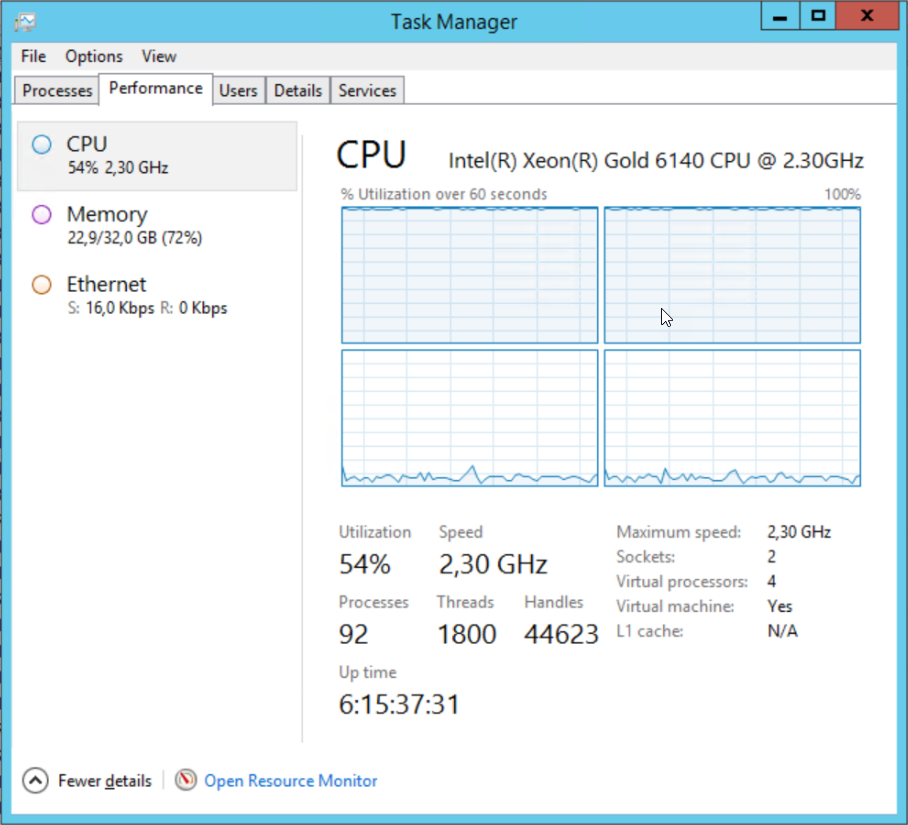Click the Fewer details label
The width and height of the screenshot is (908, 825).
pyautogui.click(x=105, y=780)
